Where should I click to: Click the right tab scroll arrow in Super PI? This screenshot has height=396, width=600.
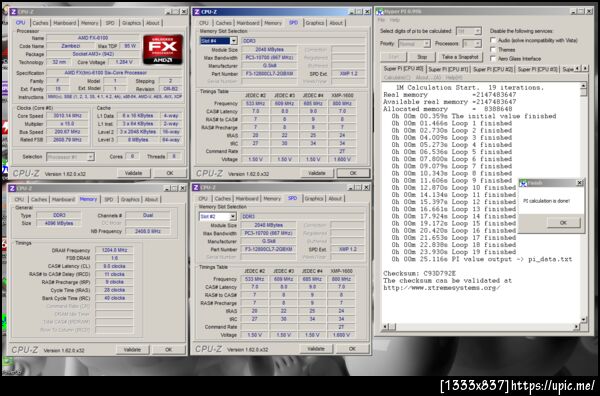point(585,68)
